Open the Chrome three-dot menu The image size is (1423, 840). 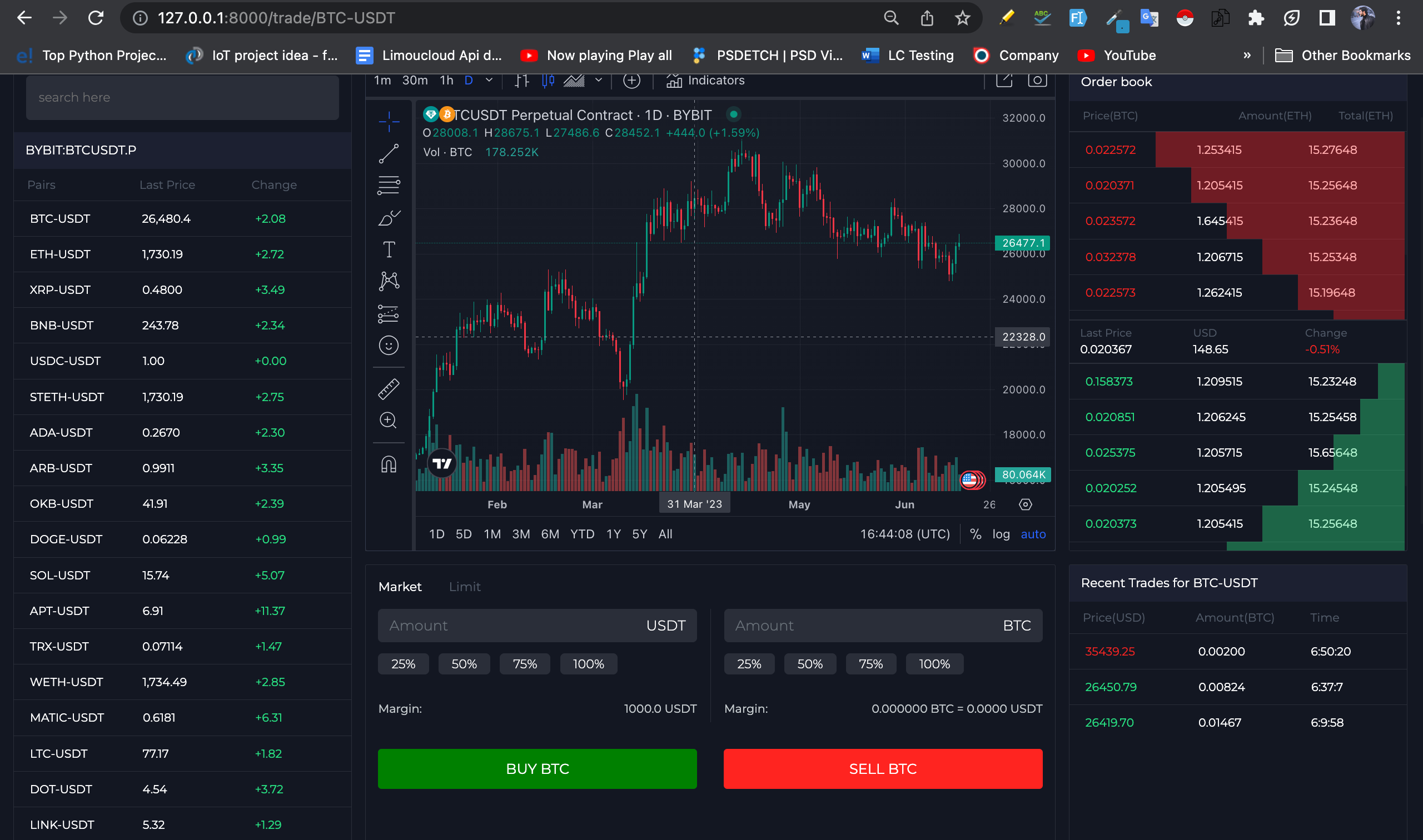(1398, 18)
